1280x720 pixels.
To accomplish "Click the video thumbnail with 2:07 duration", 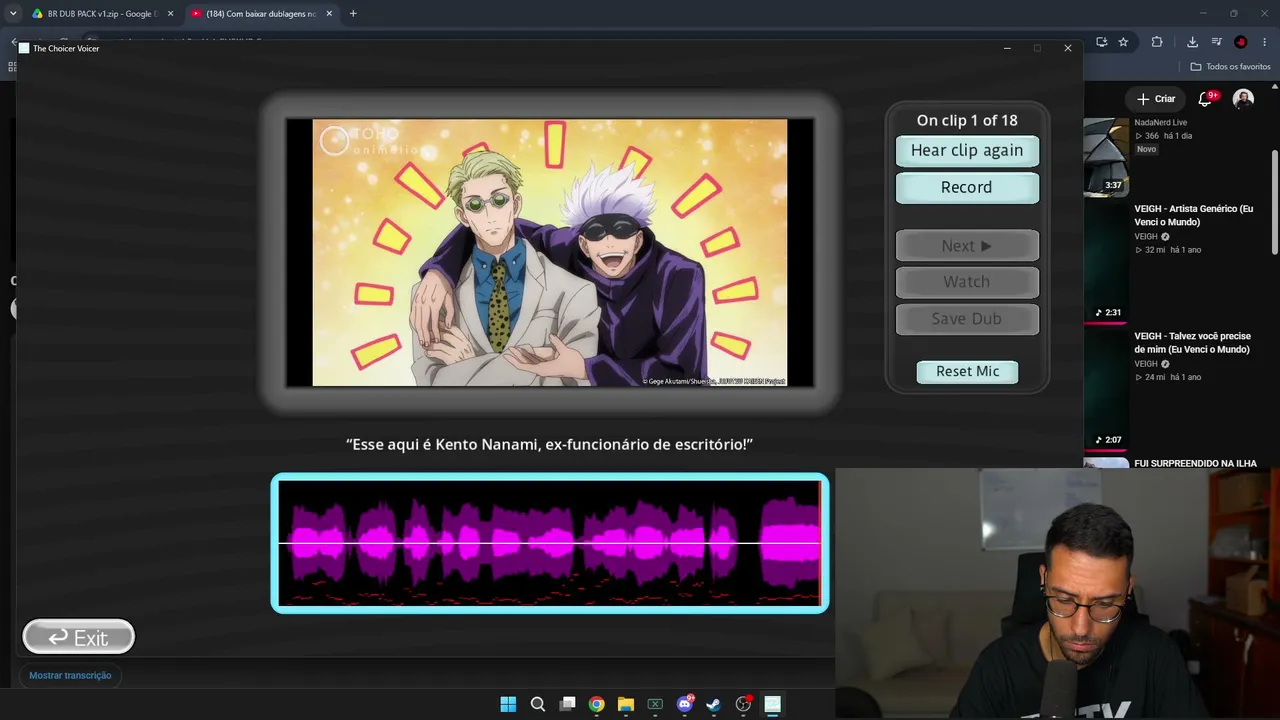I will [x=1106, y=389].
